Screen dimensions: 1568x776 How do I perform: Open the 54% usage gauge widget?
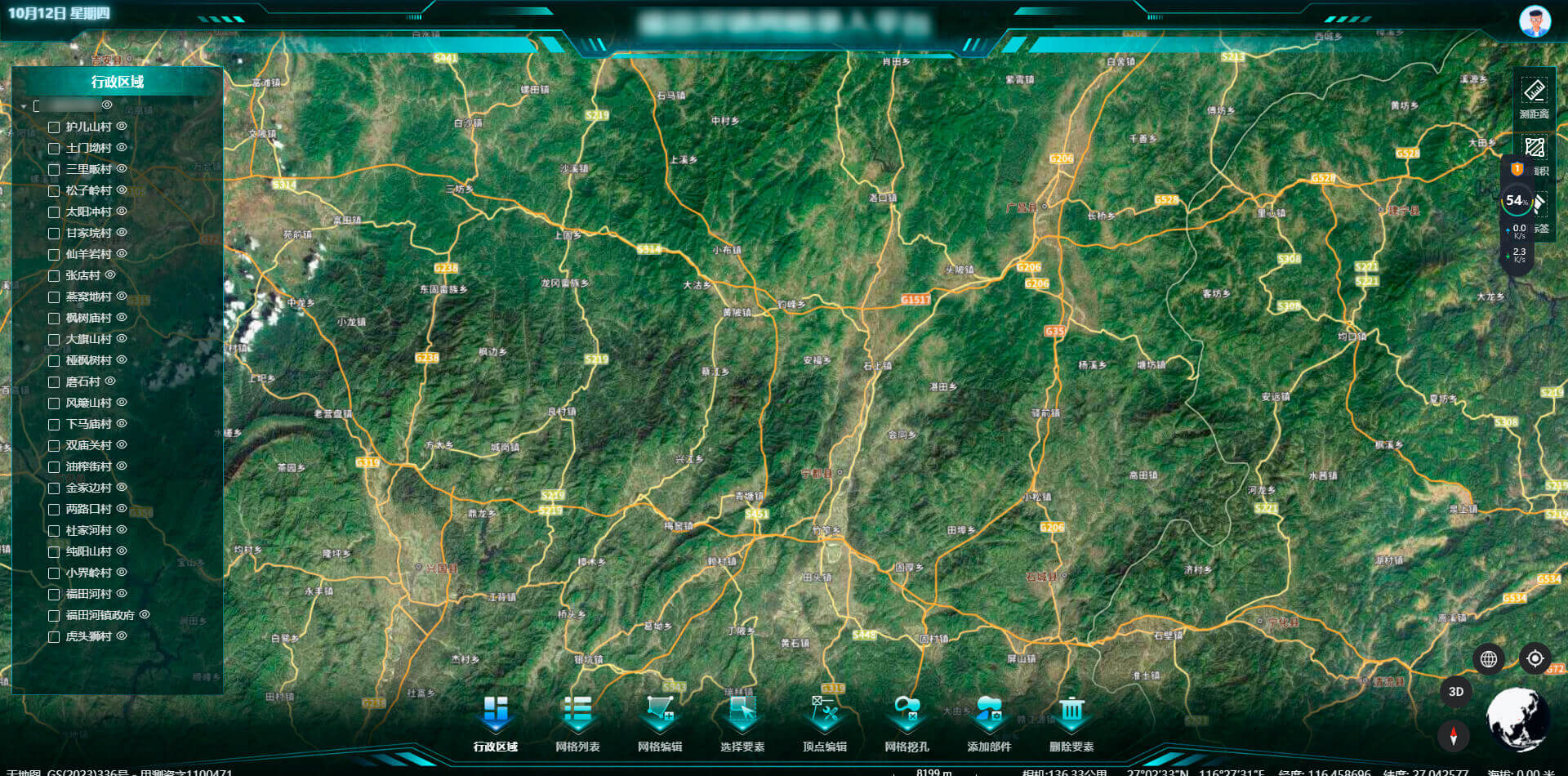click(x=1516, y=200)
